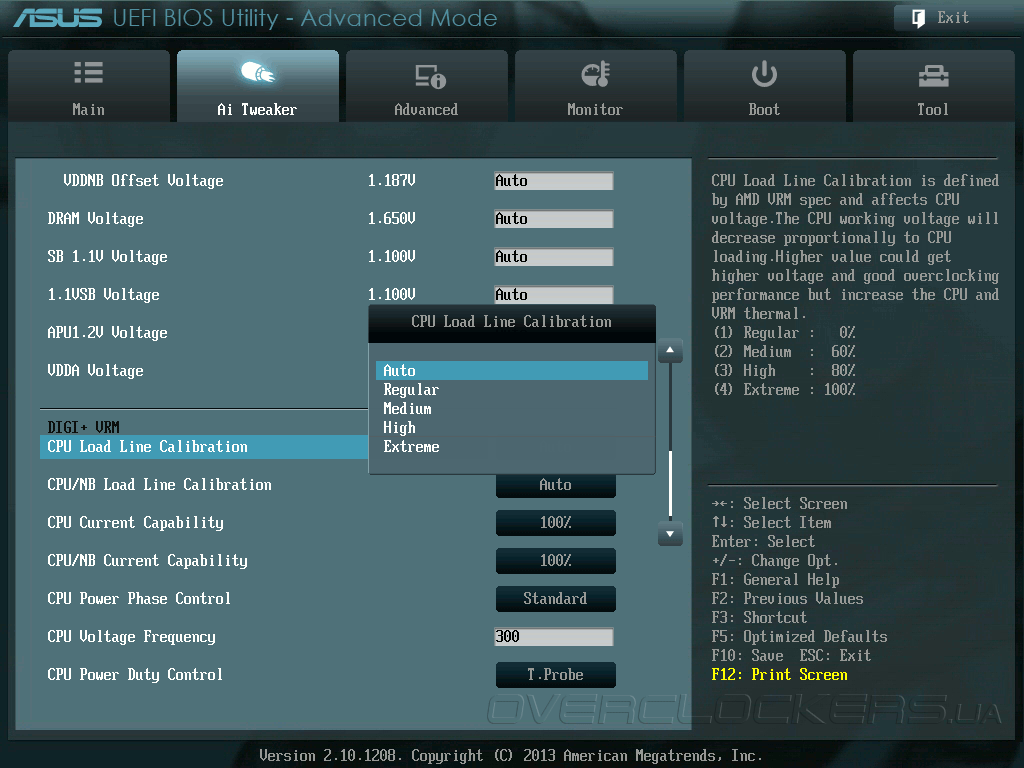Select the VDDA Voltage label
Image resolution: width=1024 pixels, height=768 pixels.
click(x=95, y=371)
